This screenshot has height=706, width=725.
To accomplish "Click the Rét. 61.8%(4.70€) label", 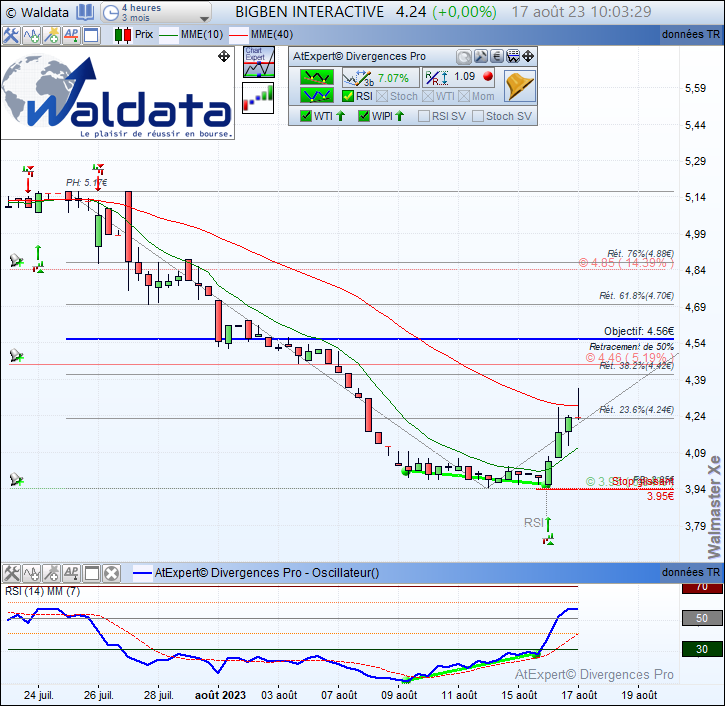I will pyautogui.click(x=636, y=295).
